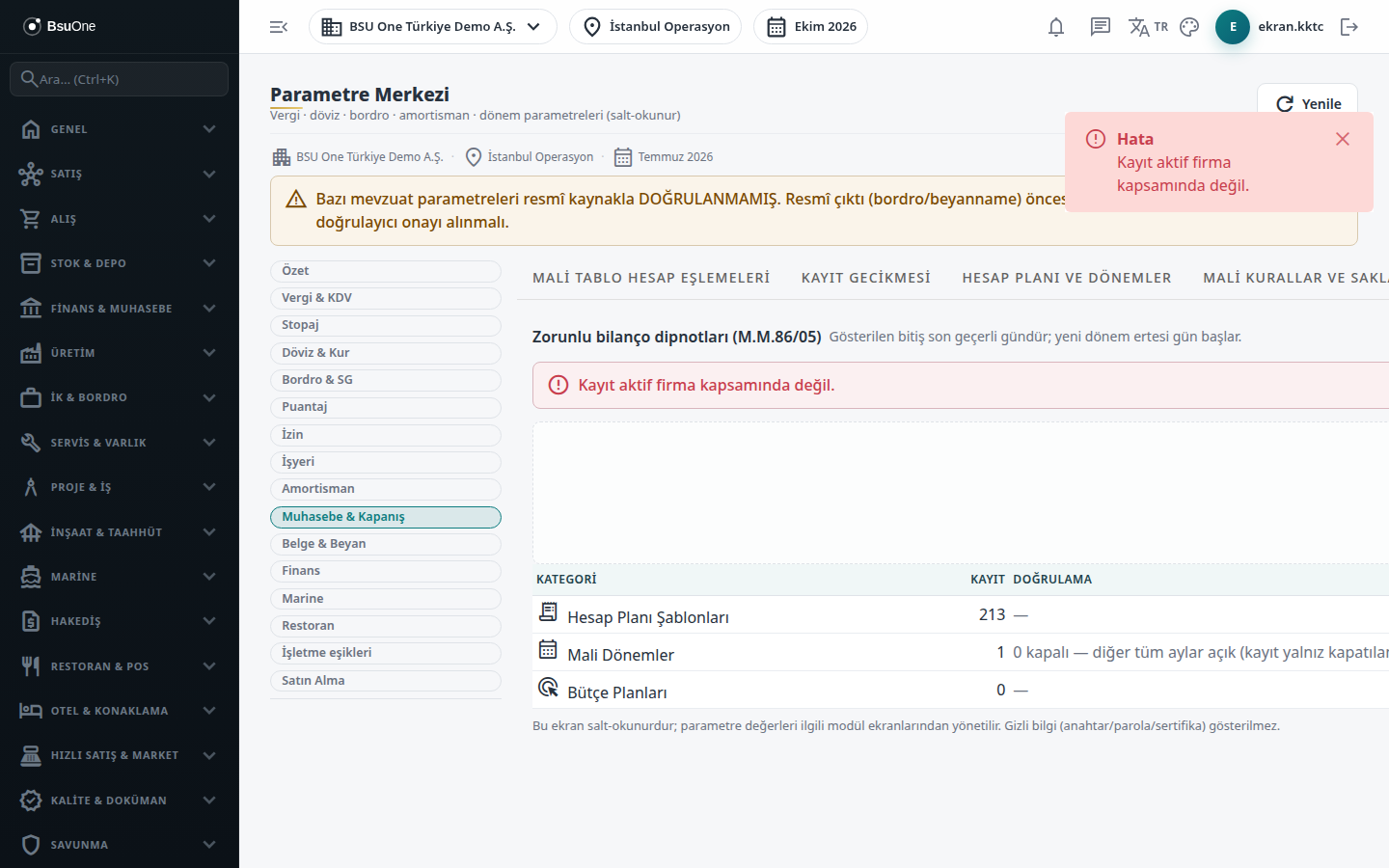
Task: Select the Döviz & Kur category
Action: (386, 353)
